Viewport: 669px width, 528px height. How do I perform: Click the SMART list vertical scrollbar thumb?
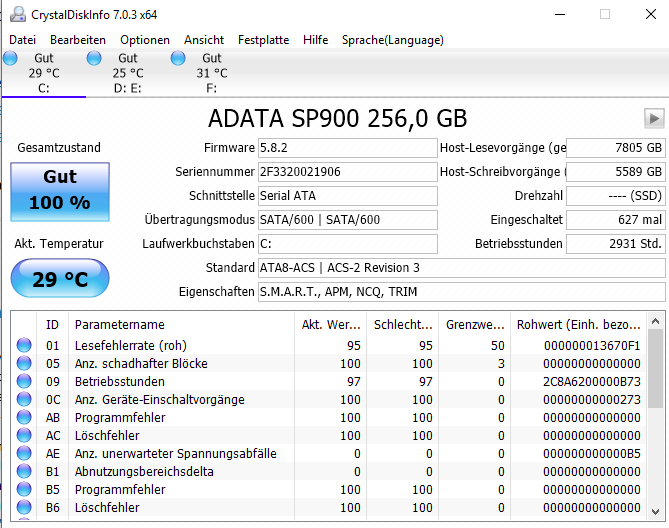click(656, 368)
